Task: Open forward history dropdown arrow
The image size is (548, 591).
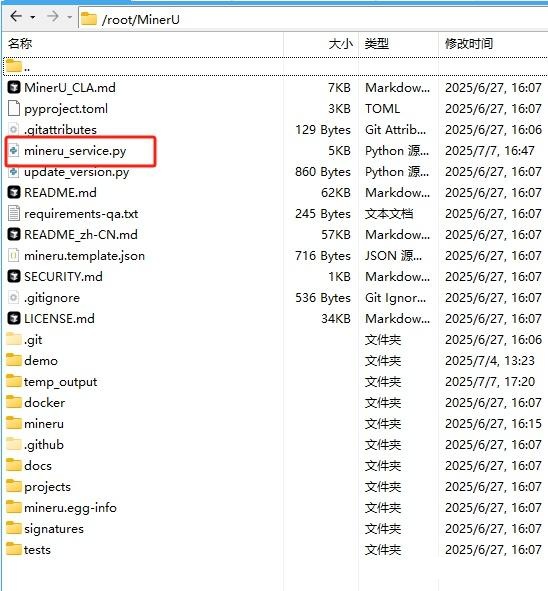Action: 69,17
